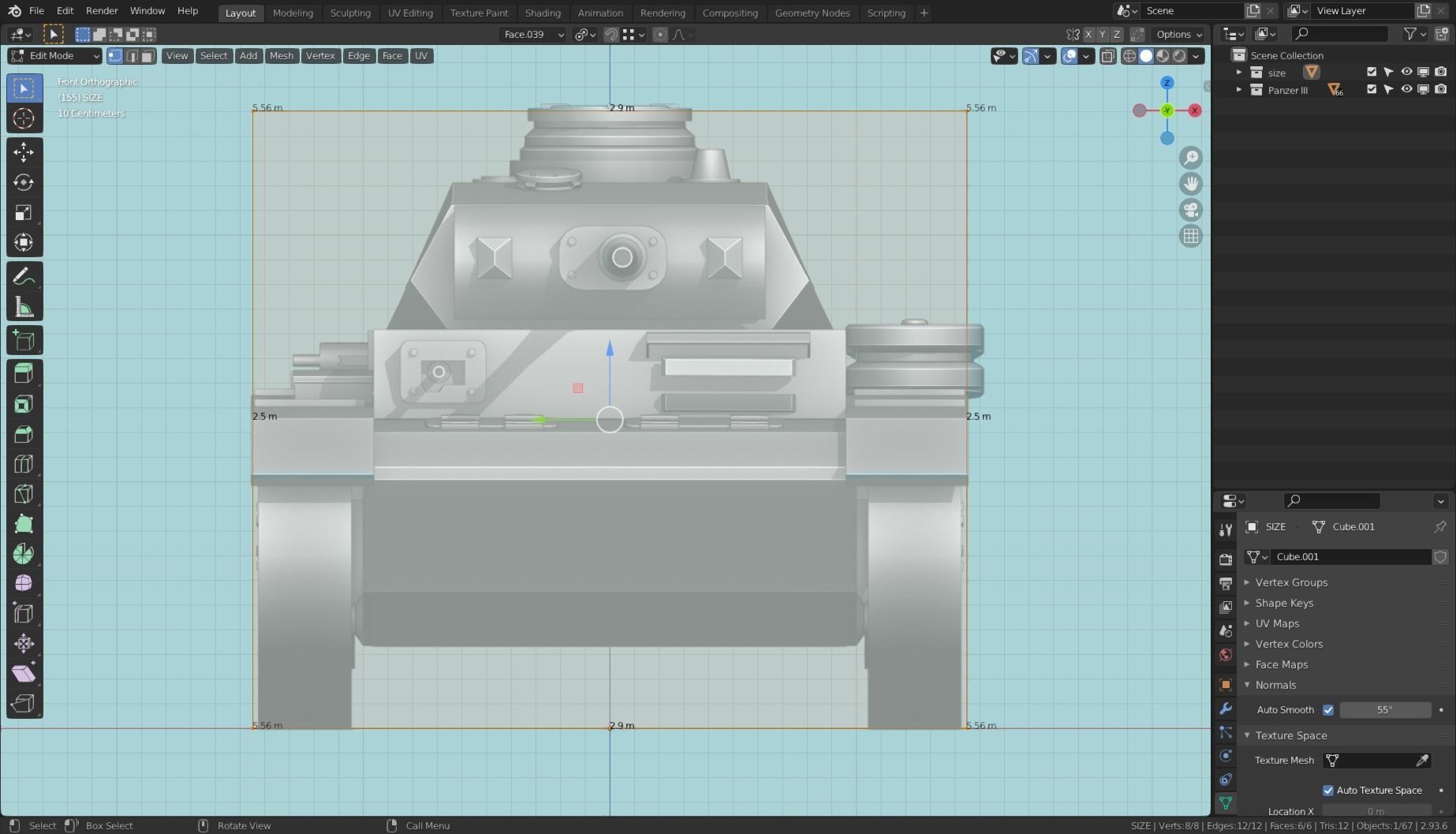The width and height of the screenshot is (1456, 834).
Task: Hide Panzer III collection in viewport
Action: (1406, 89)
